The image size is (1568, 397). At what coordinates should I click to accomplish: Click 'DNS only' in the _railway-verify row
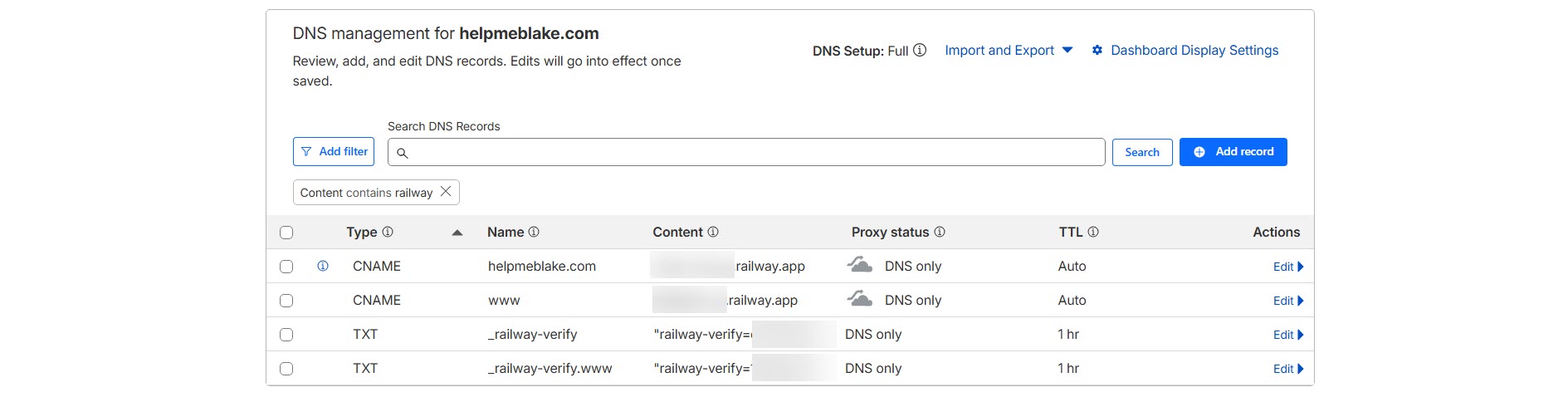click(x=873, y=334)
